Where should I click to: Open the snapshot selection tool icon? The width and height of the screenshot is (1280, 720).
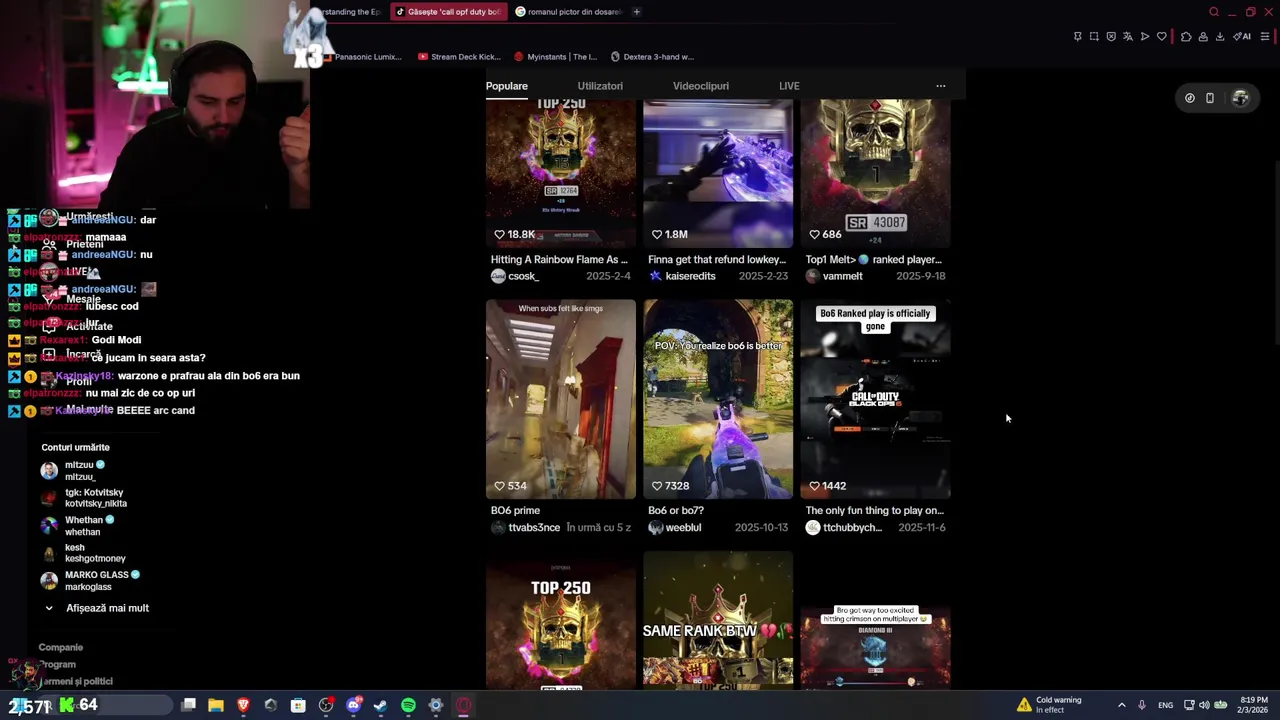click(x=1094, y=37)
